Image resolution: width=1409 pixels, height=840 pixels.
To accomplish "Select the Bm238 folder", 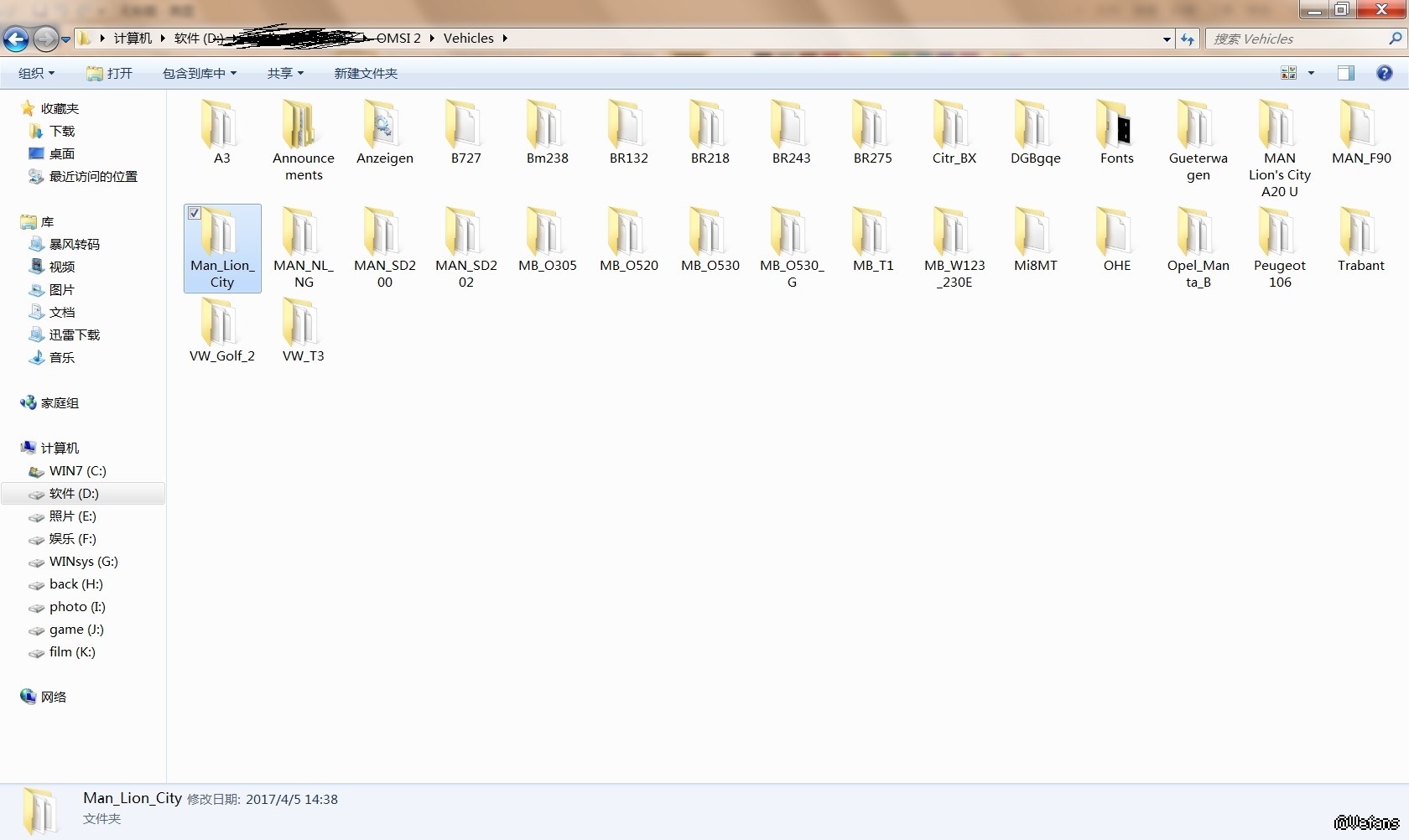I will 547,132.
